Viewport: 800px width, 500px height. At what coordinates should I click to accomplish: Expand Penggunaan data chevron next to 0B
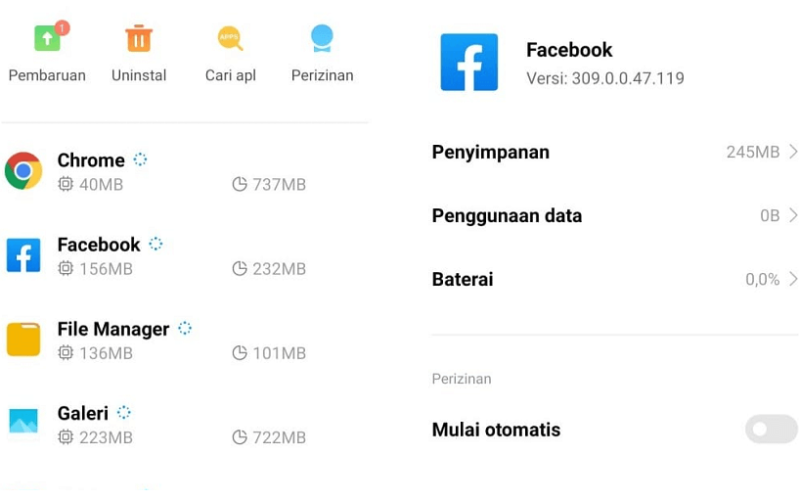point(793,215)
